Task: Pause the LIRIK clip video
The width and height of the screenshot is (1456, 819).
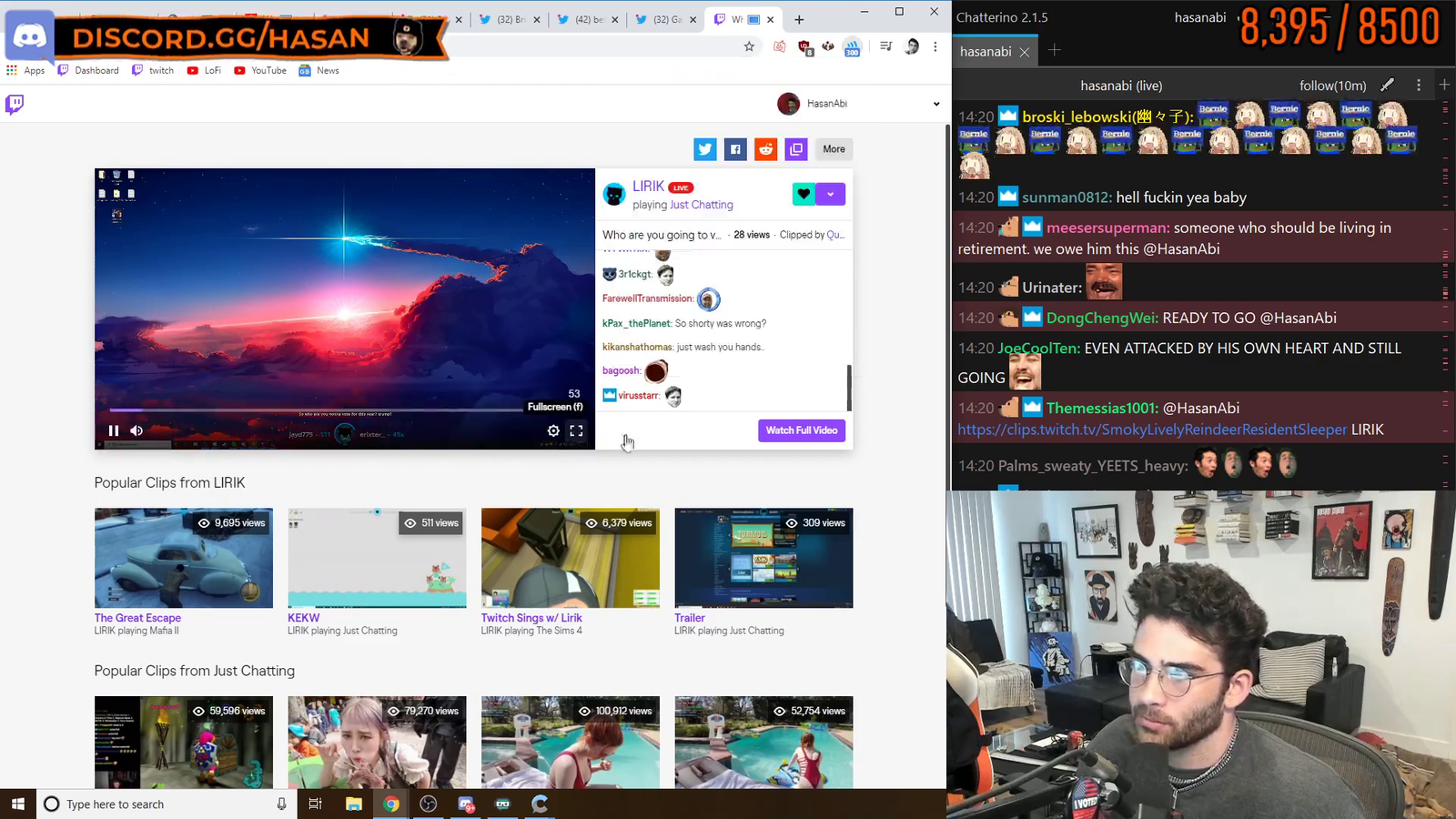Action: pyautogui.click(x=114, y=430)
